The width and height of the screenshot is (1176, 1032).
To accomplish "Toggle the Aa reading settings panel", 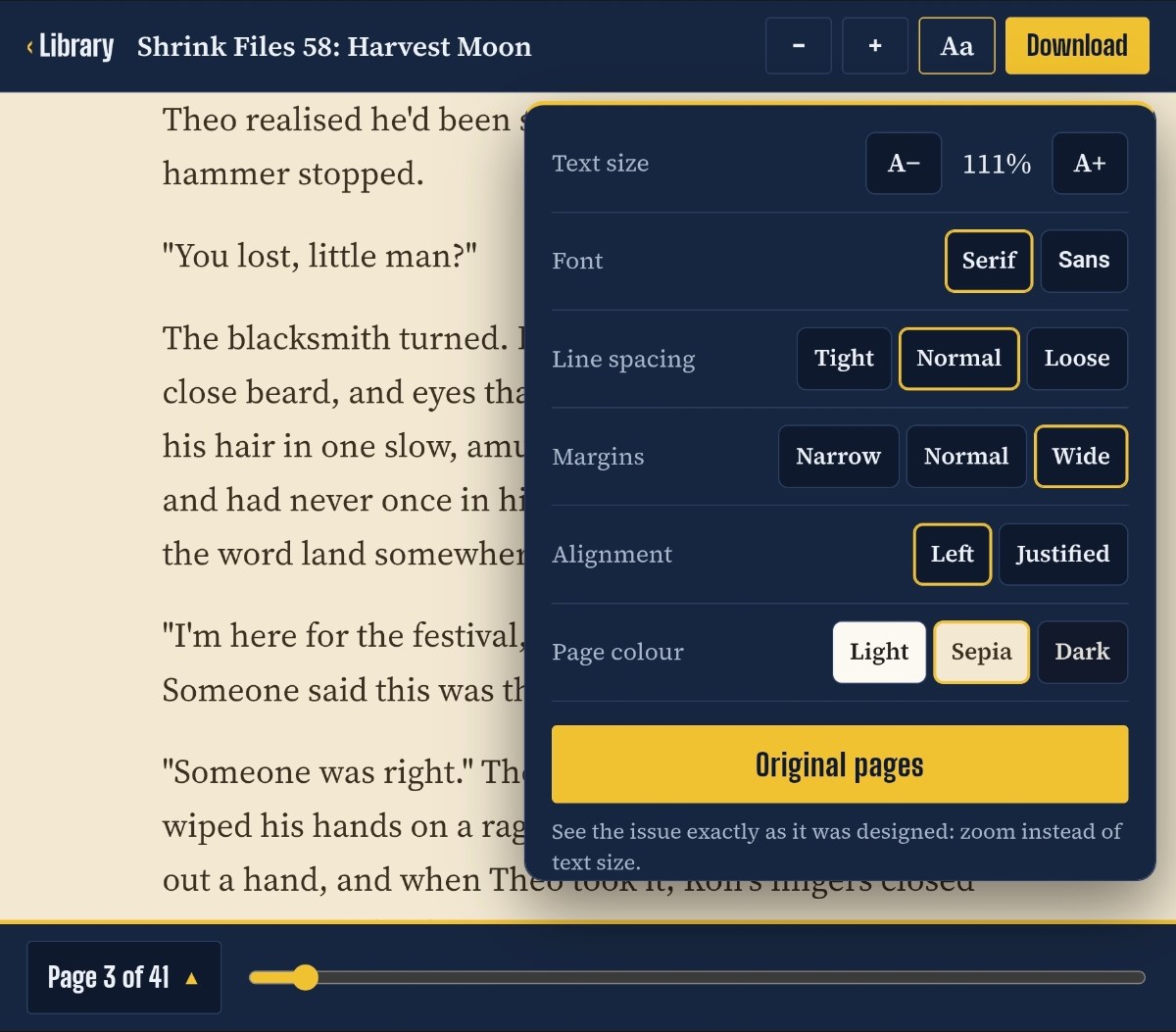I will 956,46.
